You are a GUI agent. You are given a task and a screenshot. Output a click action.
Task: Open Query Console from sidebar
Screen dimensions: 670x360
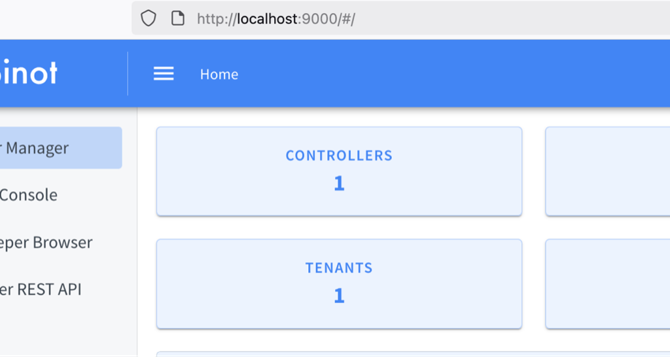pos(61,195)
